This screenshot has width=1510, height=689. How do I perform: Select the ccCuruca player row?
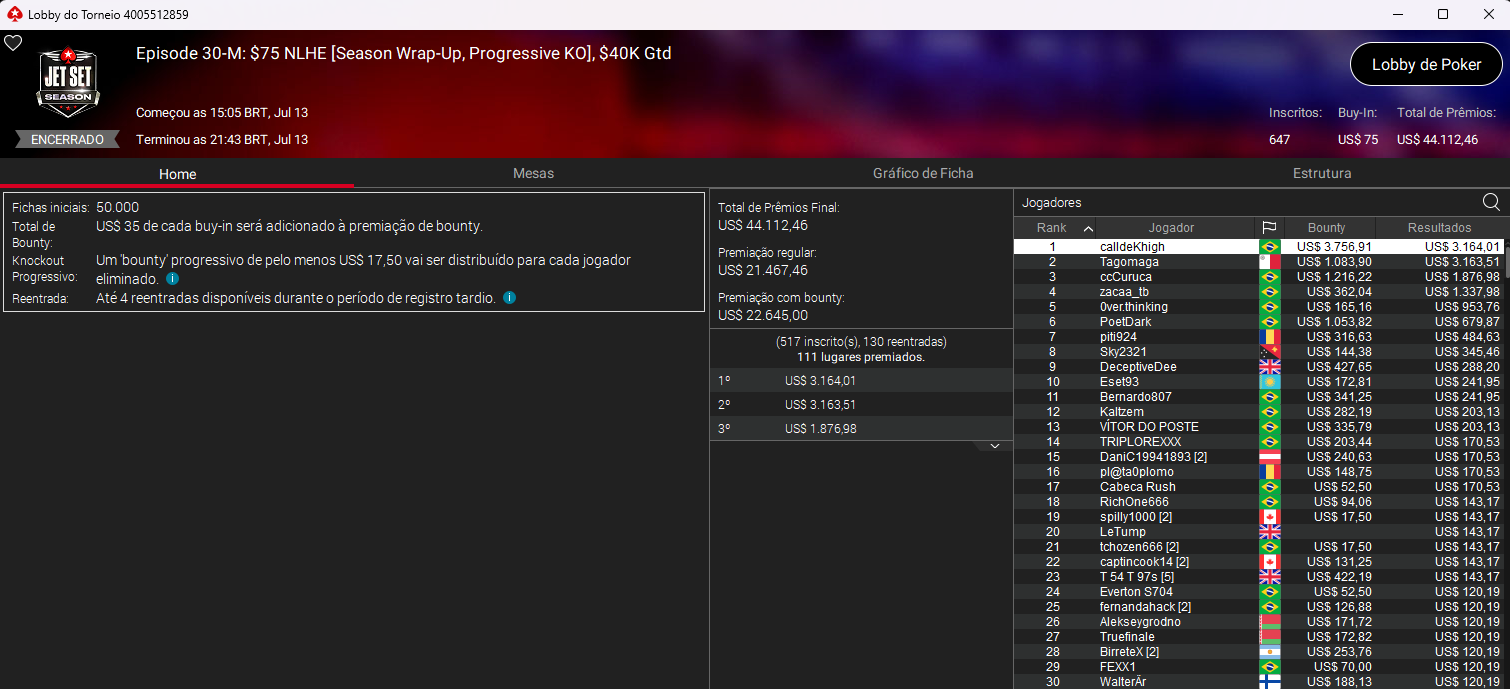click(x=1258, y=277)
